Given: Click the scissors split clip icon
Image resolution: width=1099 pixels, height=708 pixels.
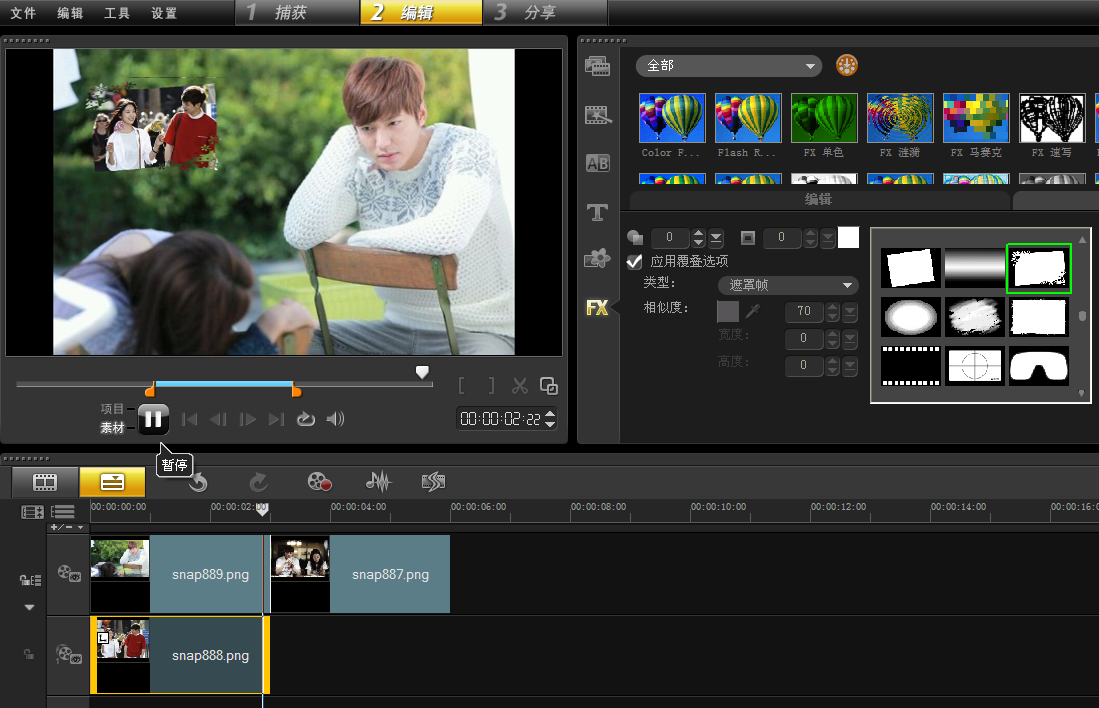Looking at the screenshot, I should coord(519,385).
